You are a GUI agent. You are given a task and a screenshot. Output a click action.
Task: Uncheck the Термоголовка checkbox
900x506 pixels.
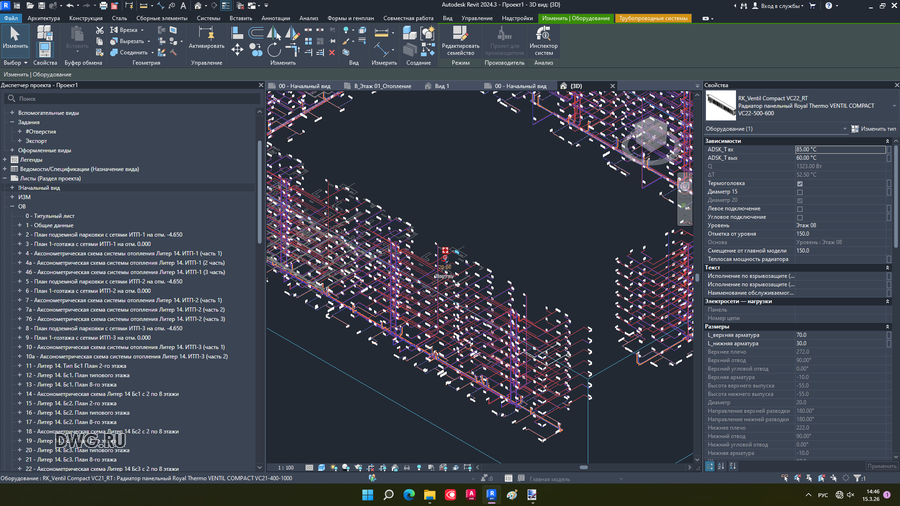(x=800, y=184)
